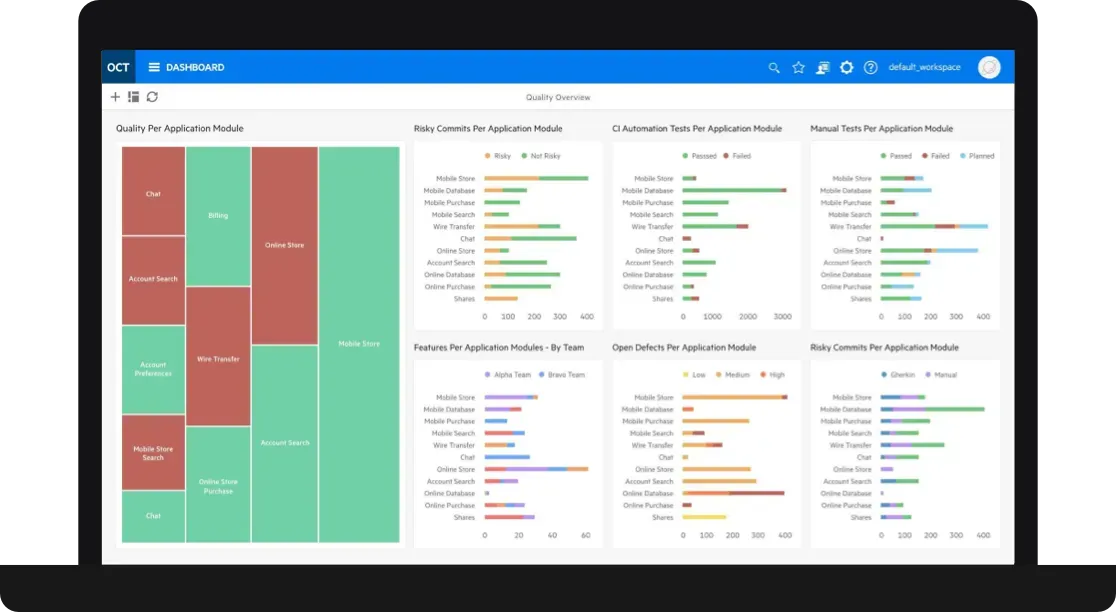Screen dimensions: 1116x612
Task: Open the default_workspace selector
Action: coord(925,67)
